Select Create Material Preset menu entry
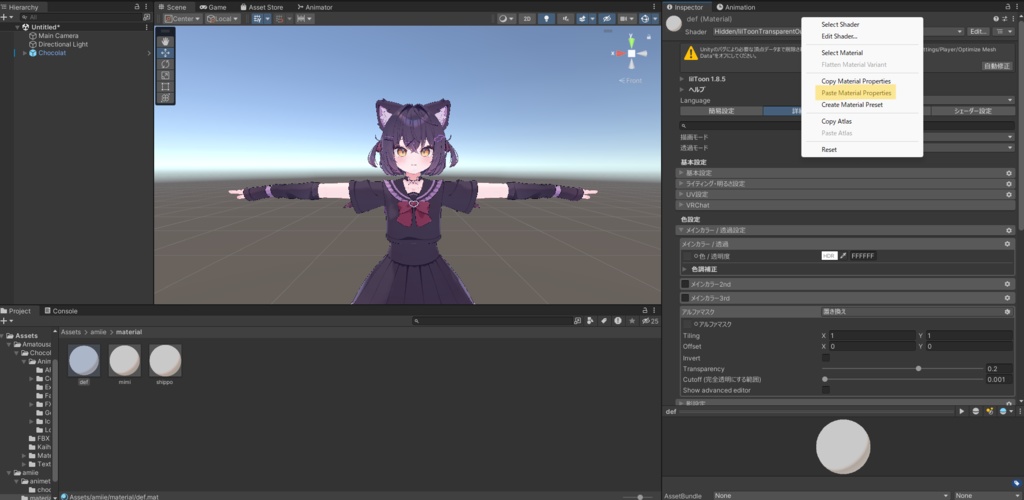 (x=852, y=104)
